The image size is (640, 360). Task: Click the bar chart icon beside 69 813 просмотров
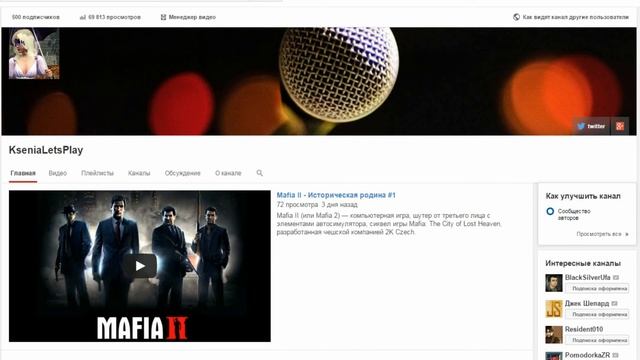pos(83,17)
